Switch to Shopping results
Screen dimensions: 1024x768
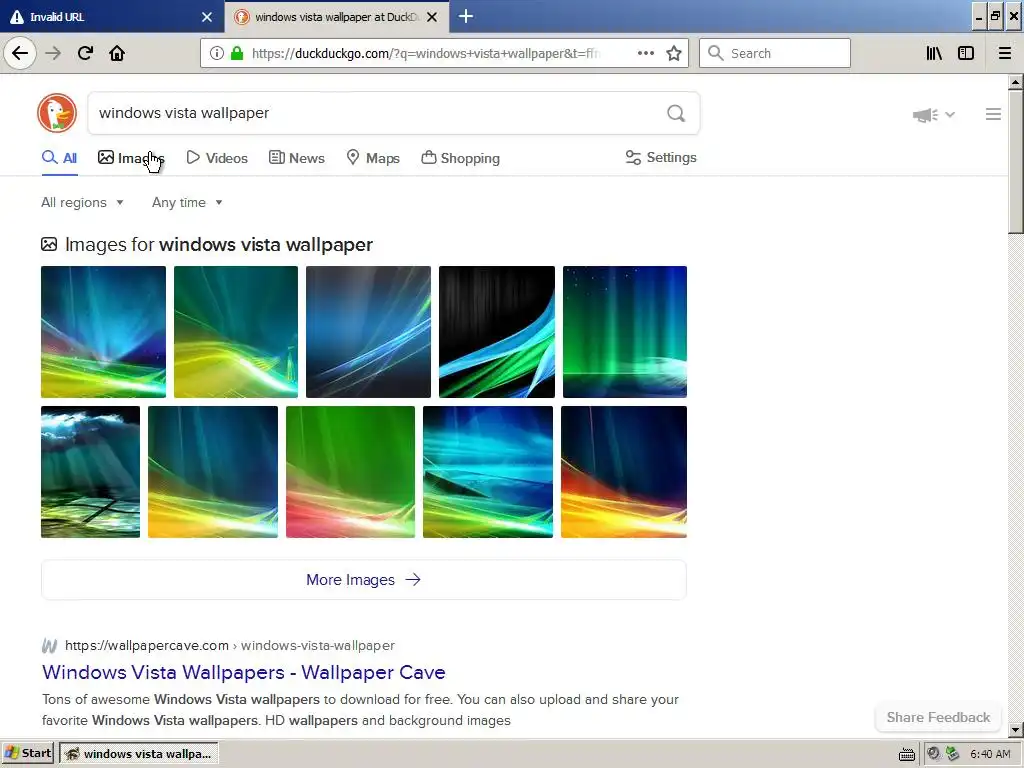[x=460, y=157]
